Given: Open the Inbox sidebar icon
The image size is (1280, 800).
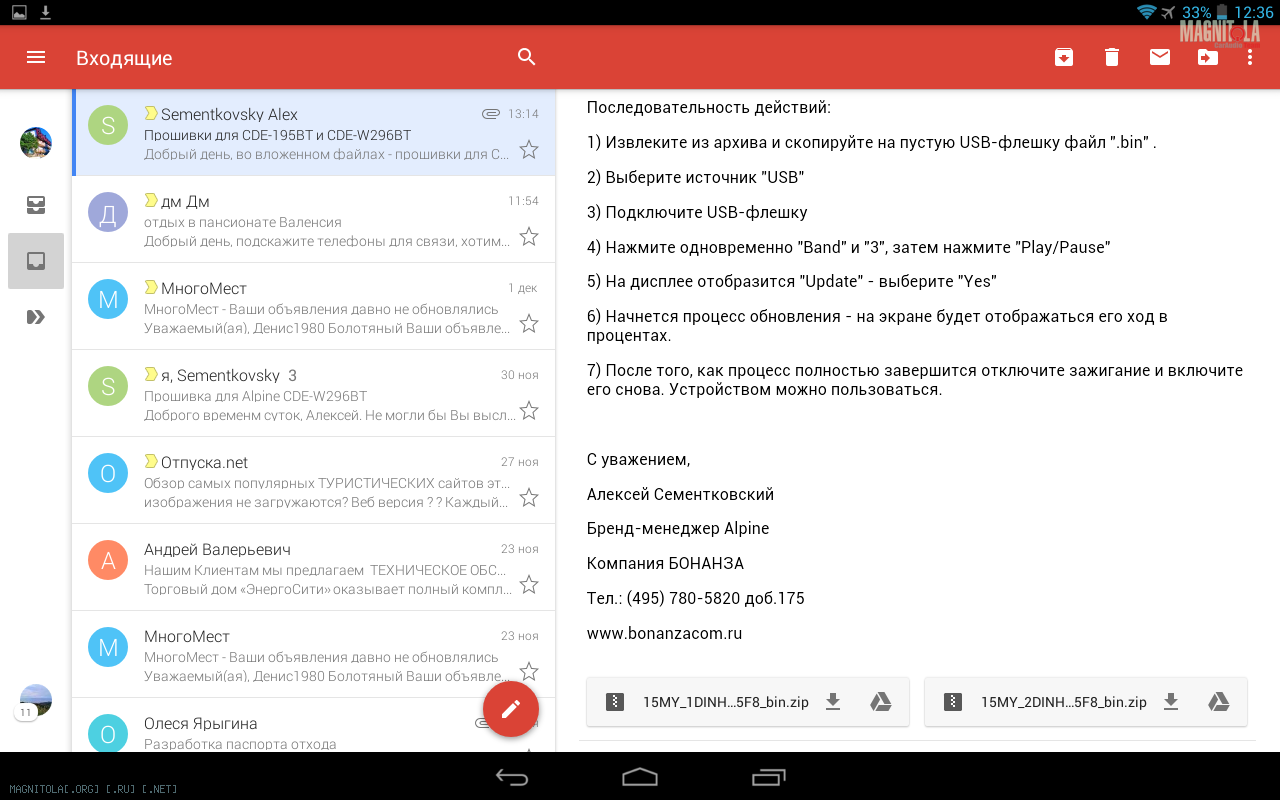Looking at the screenshot, I should (36, 261).
